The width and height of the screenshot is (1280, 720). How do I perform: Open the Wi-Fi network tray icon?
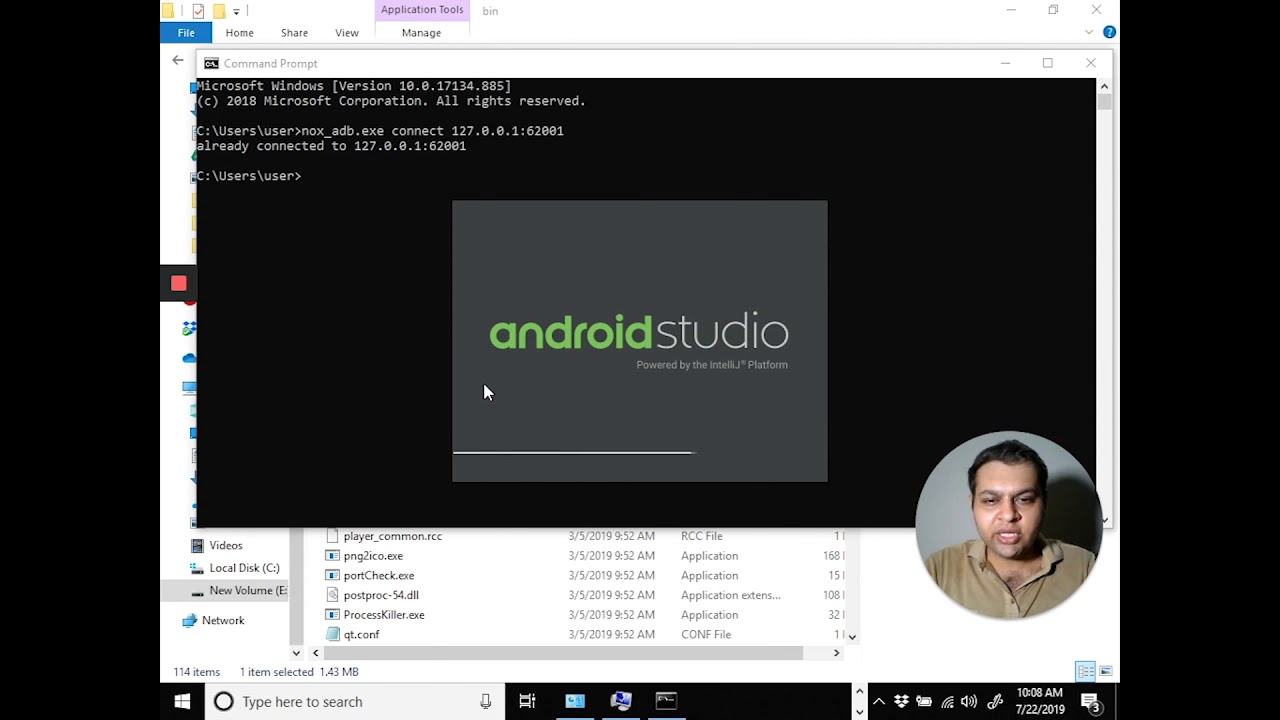tap(947, 702)
